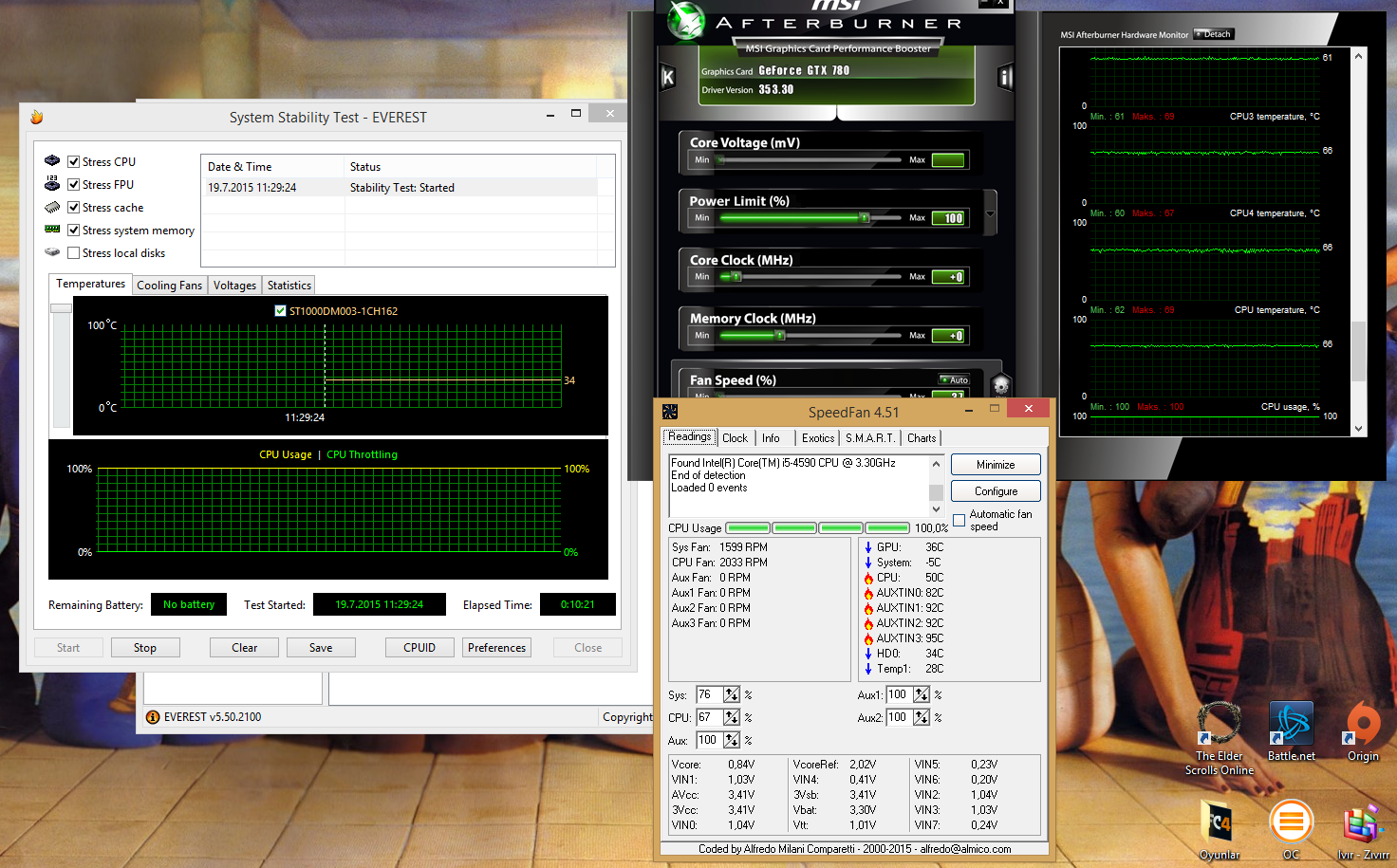Open the OC desktop icon
The image size is (1397, 868).
[1291, 830]
